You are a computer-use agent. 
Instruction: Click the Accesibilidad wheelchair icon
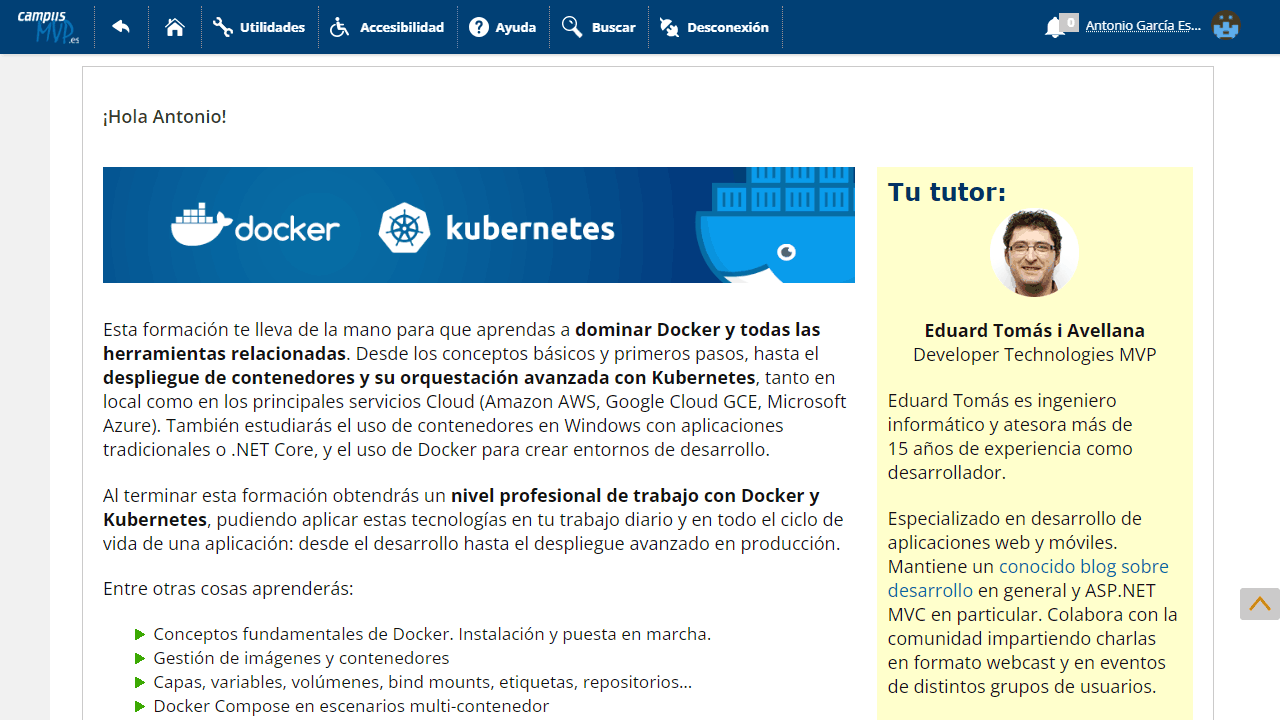click(x=340, y=27)
